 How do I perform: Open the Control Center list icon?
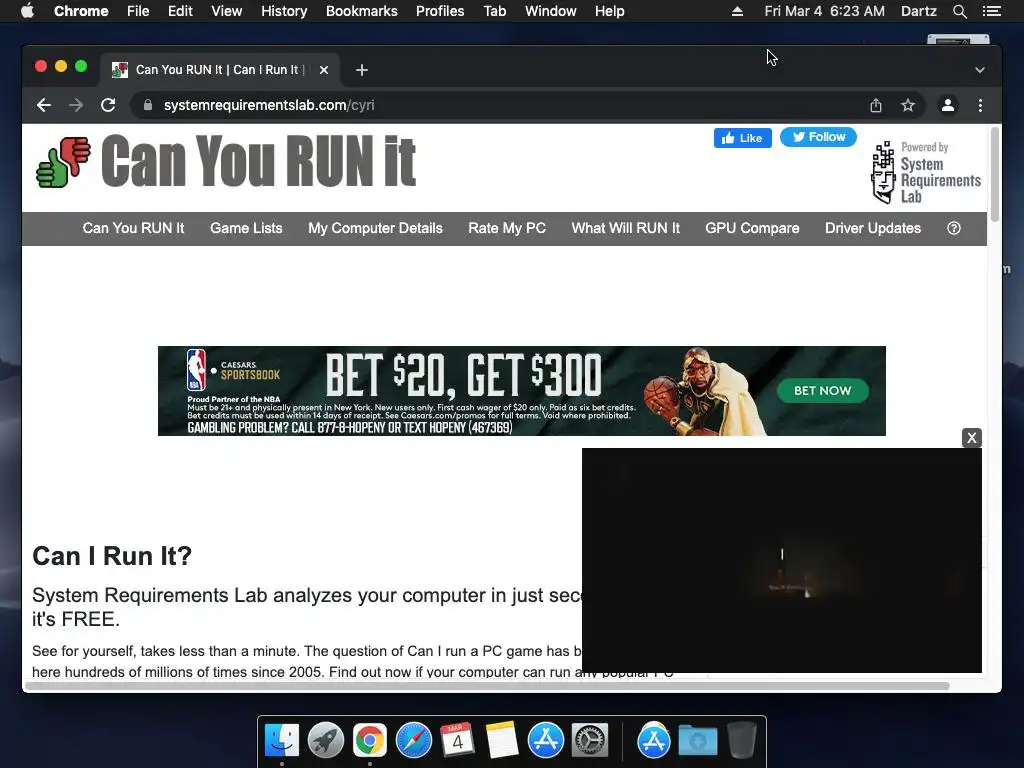pos(991,11)
